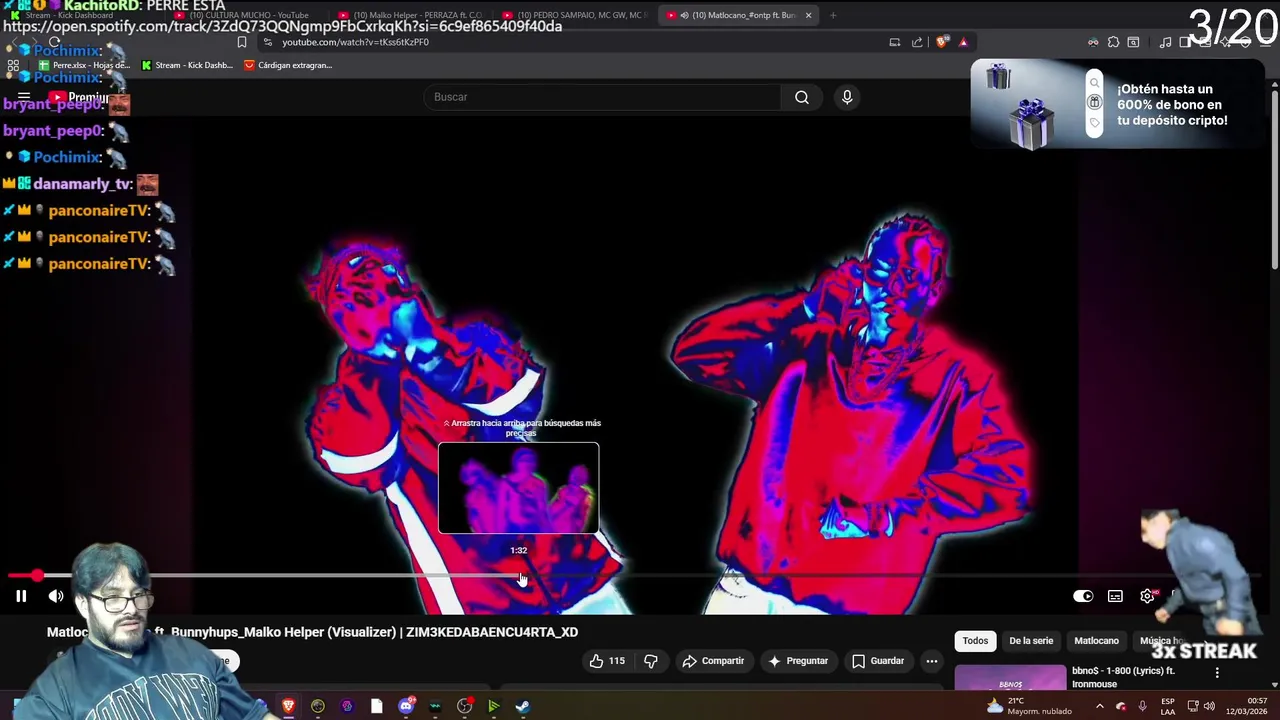Click the Brave Rewards triangle icon

coord(963,42)
